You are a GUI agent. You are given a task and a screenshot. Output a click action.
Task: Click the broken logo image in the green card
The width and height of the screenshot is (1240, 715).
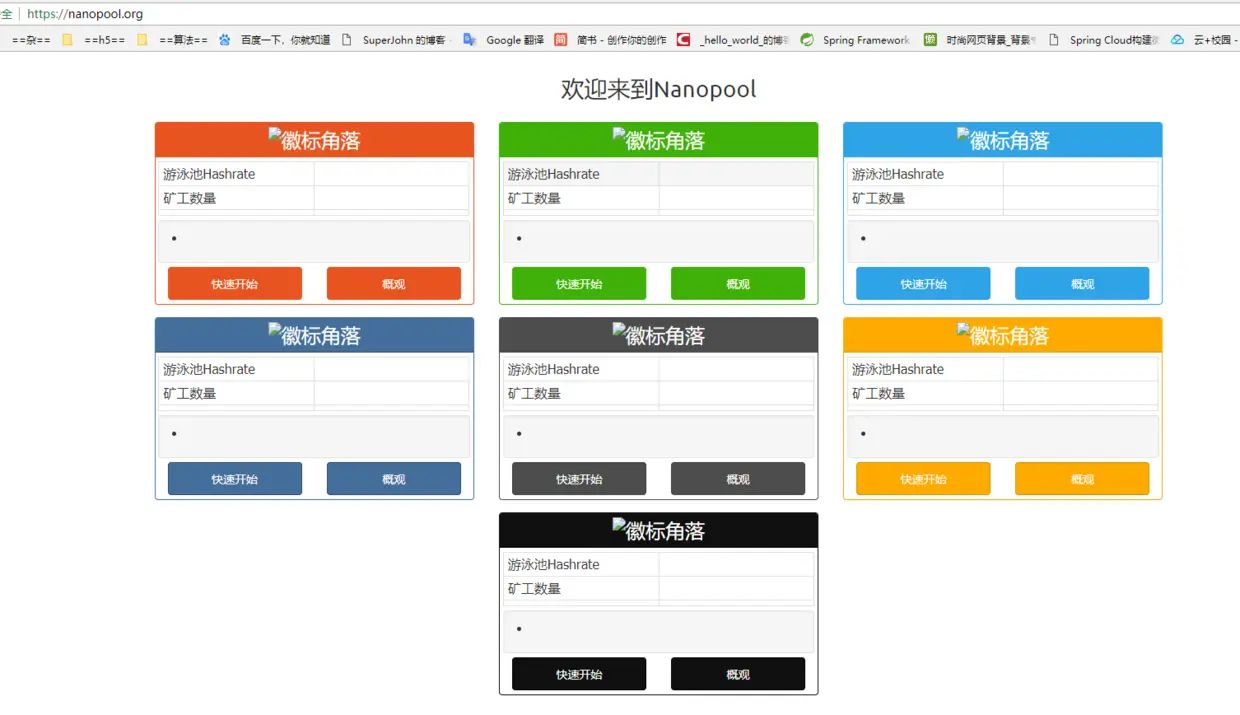pyautogui.click(x=658, y=140)
